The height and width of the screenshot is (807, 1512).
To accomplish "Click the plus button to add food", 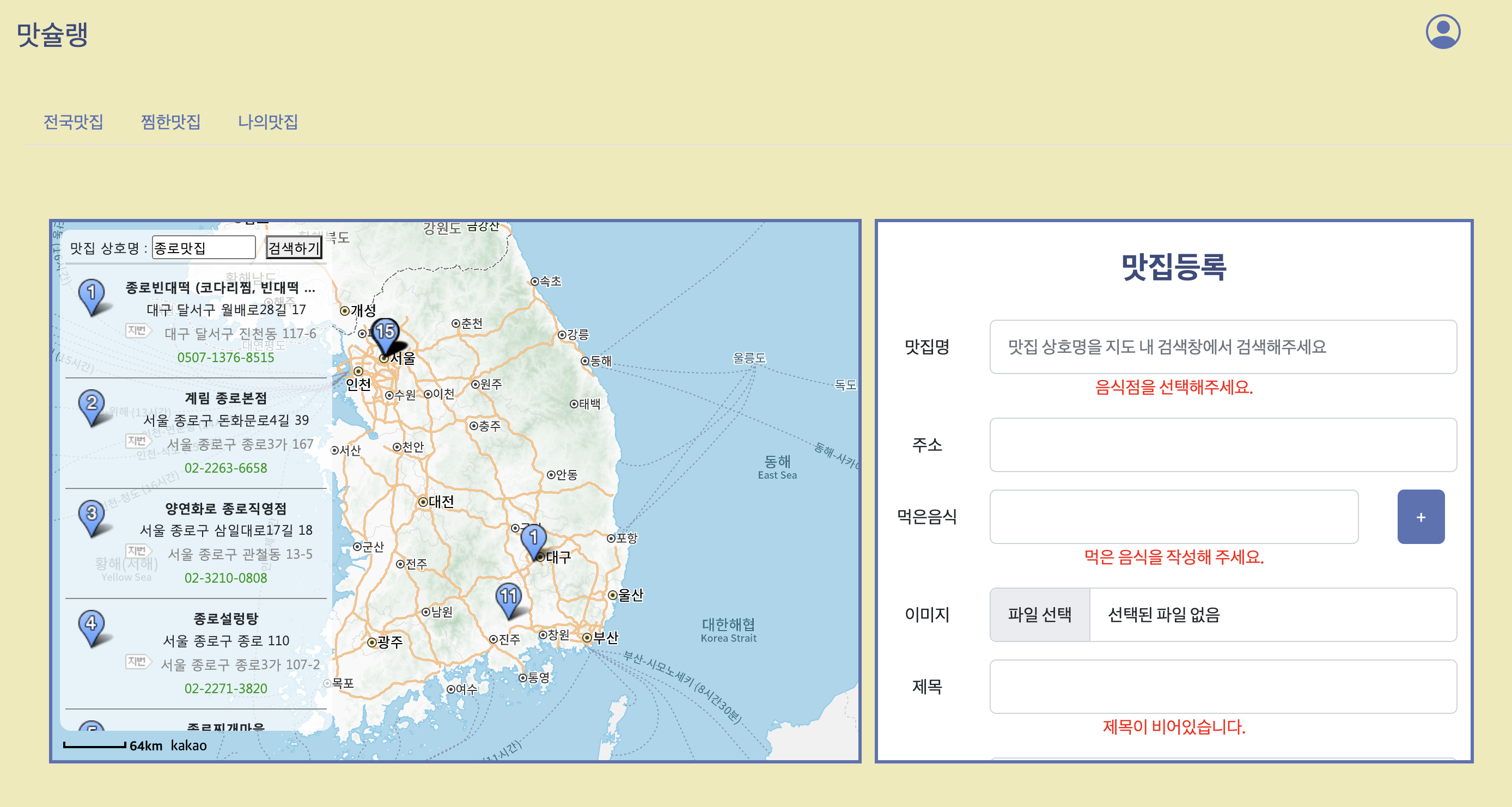I will pyautogui.click(x=1420, y=516).
